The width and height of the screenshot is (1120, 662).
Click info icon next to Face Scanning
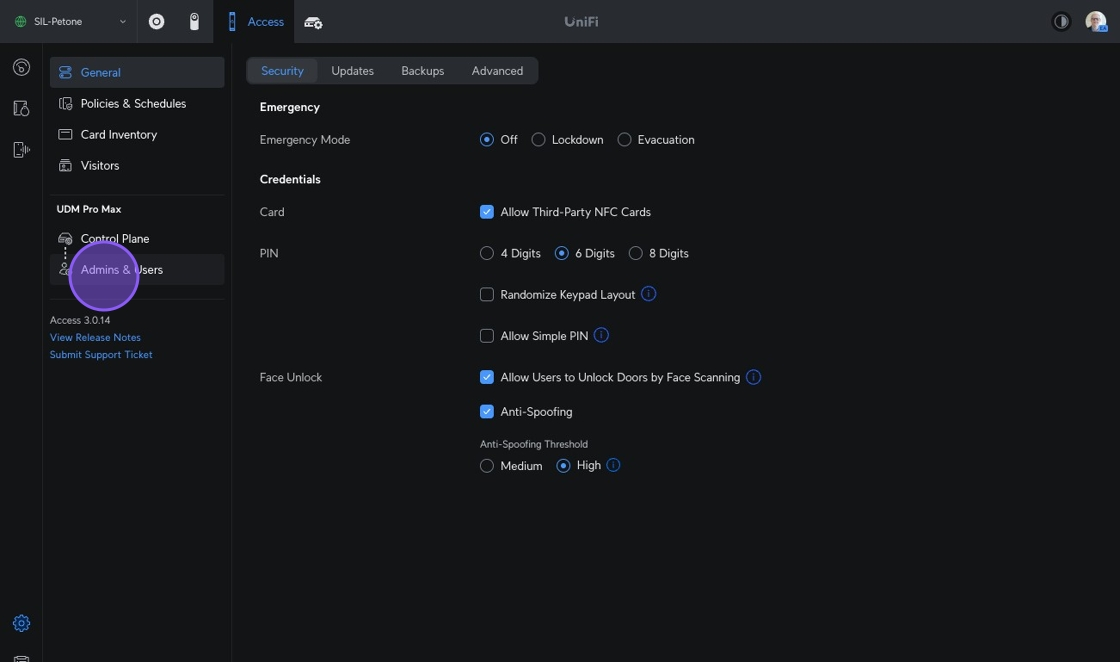pyautogui.click(x=753, y=377)
